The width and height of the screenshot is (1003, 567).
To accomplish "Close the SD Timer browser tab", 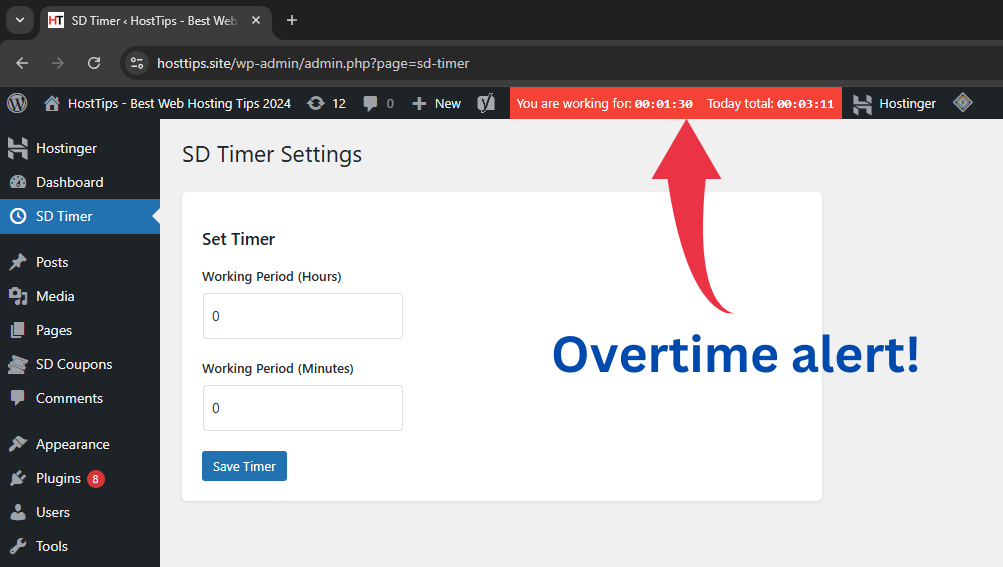I will click(x=256, y=20).
